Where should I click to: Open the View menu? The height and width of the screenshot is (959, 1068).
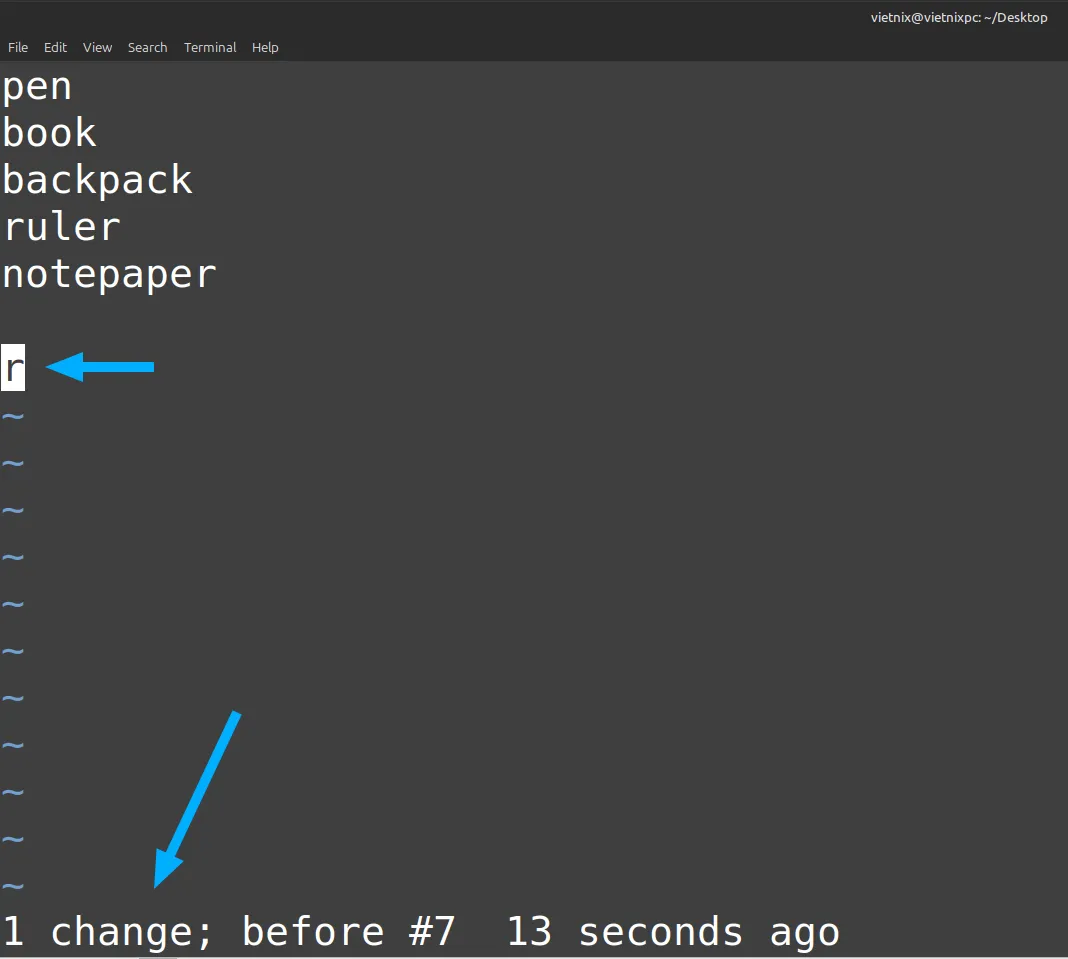click(x=97, y=48)
